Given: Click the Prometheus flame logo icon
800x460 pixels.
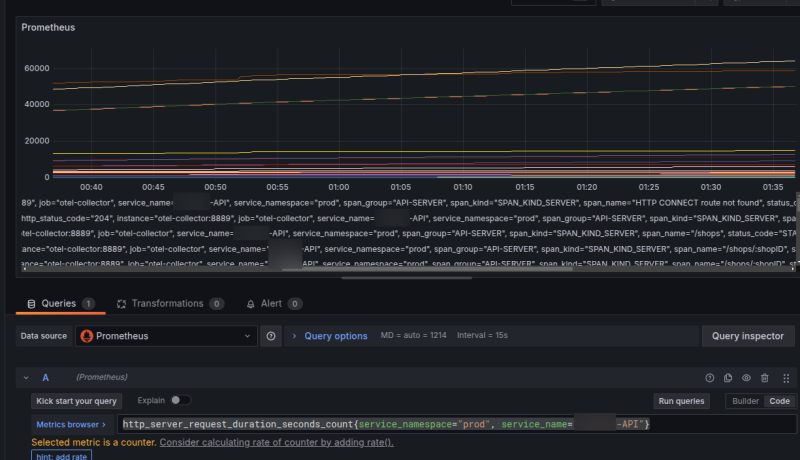Looking at the screenshot, I should pos(88,336).
